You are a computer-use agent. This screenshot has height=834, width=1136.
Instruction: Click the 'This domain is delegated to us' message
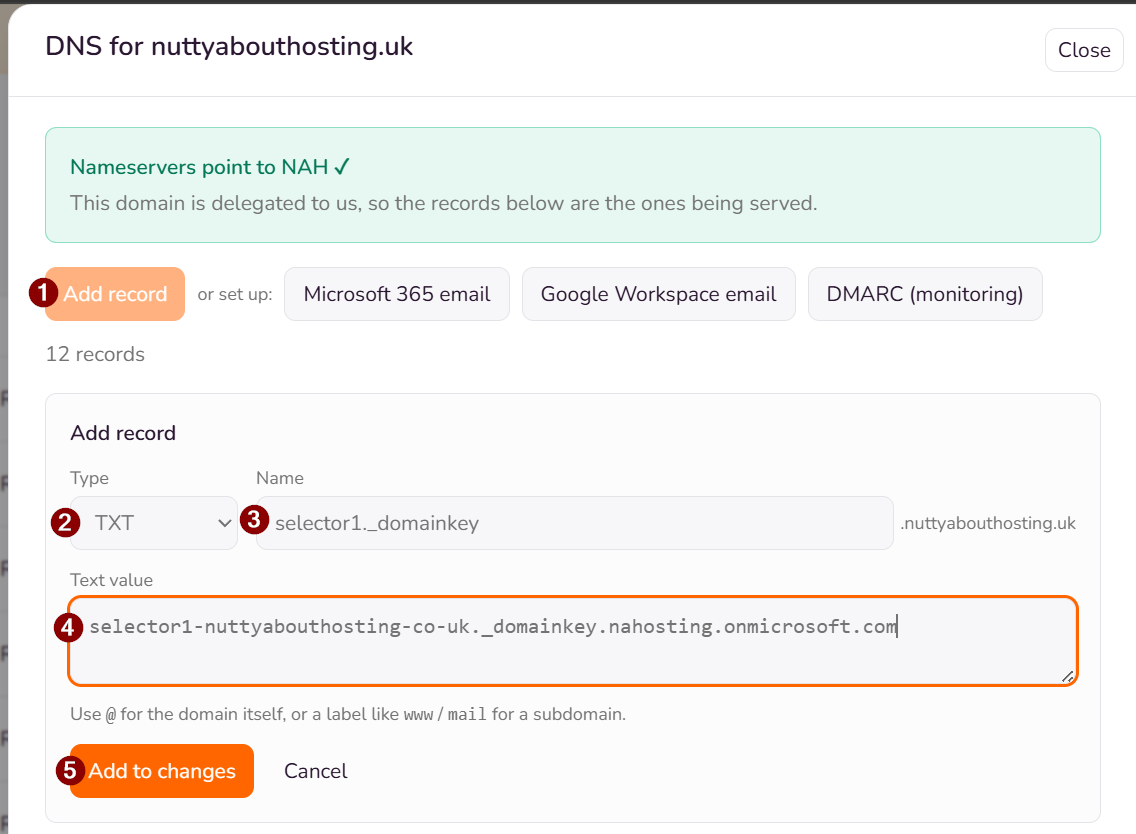coord(443,204)
